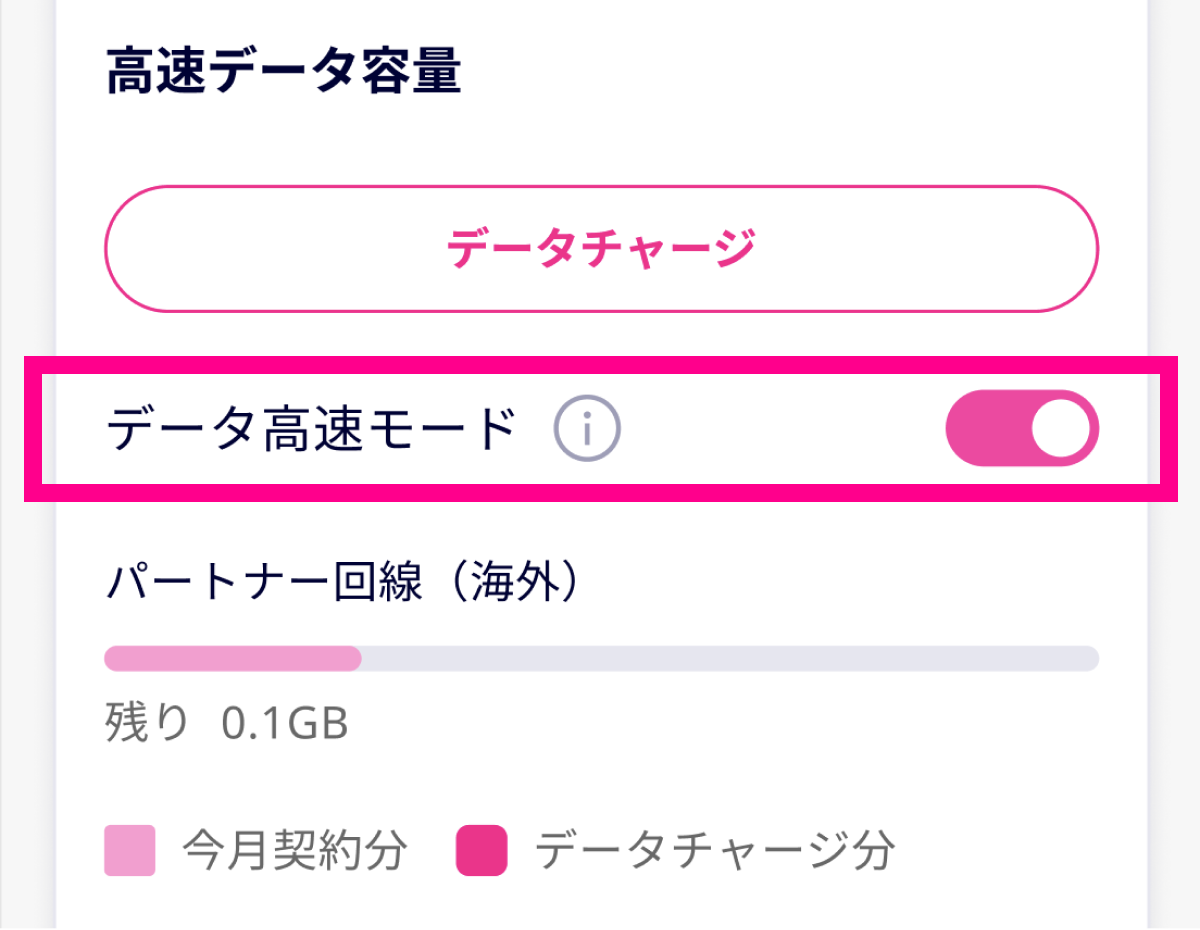Click the light pink 今月契約分 swatch
1200x930 pixels.
click(x=130, y=851)
